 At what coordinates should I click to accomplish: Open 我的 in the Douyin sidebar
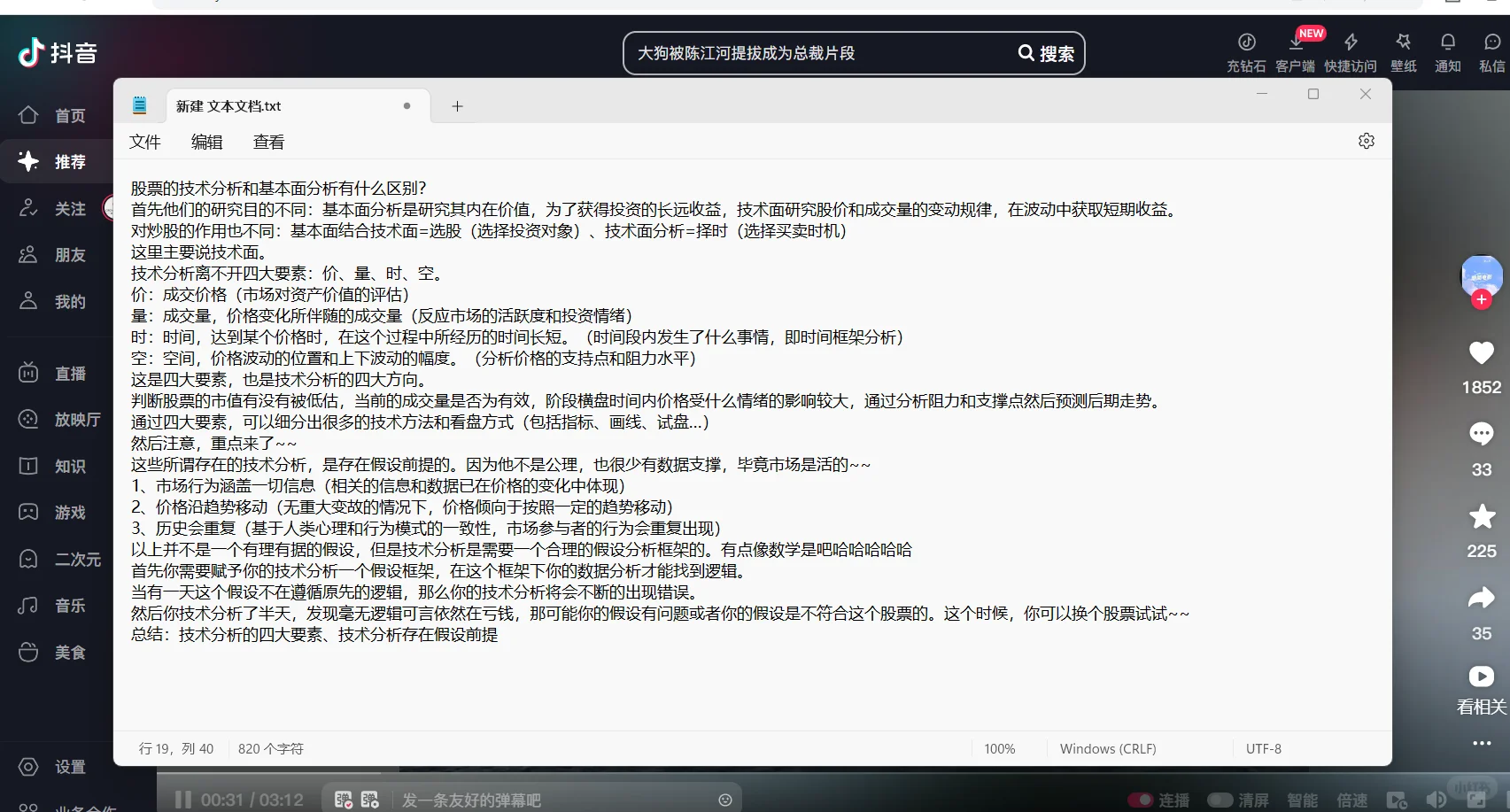(53, 302)
